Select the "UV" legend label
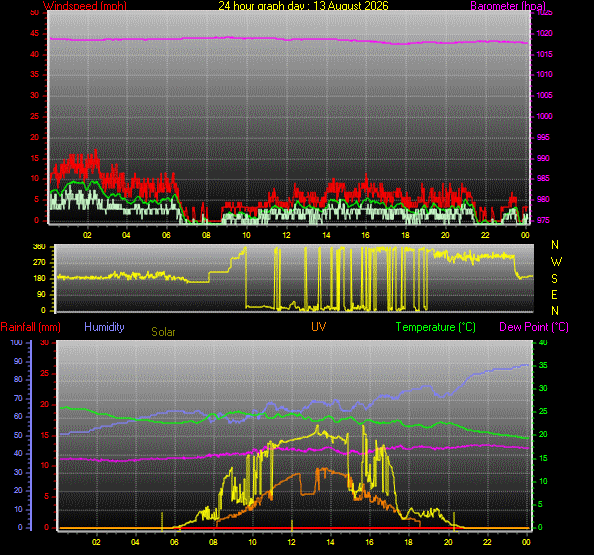Viewport: 594px width, 555px height. [x=319, y=327]
